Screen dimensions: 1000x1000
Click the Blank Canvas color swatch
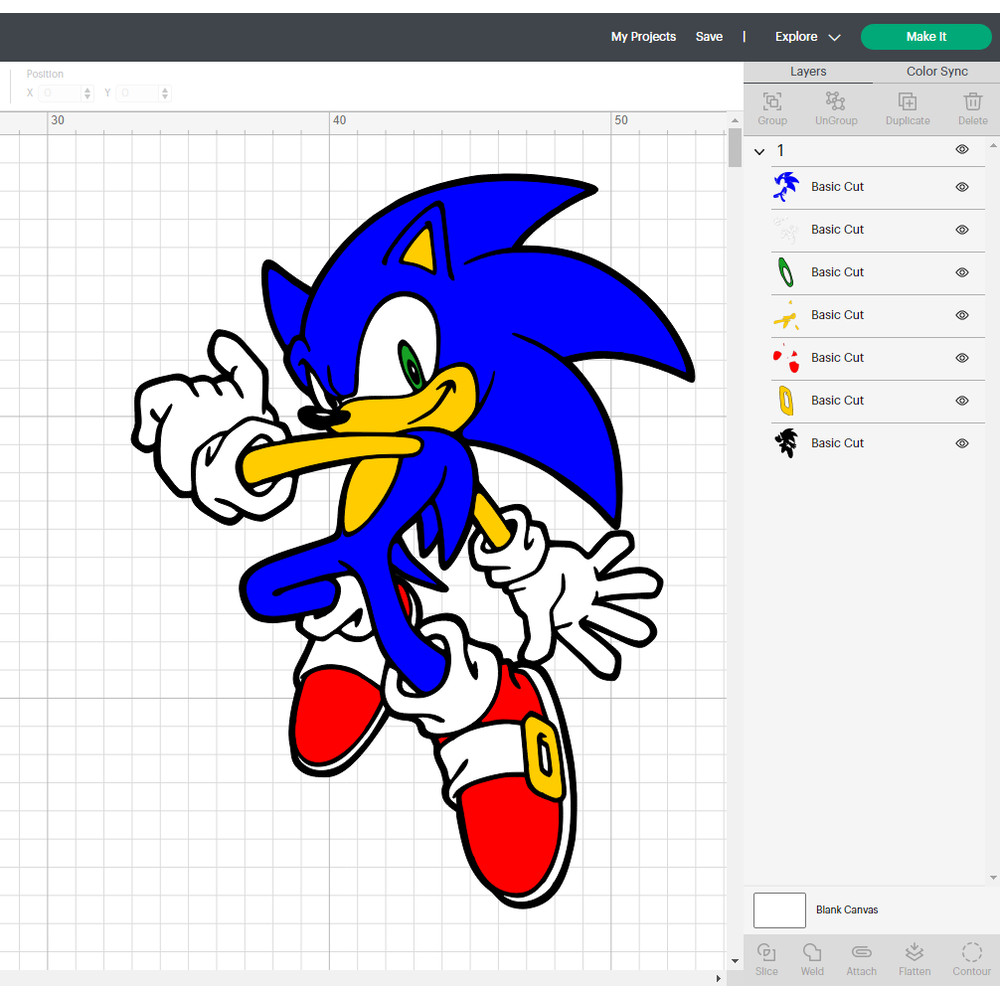coord(779,910)
